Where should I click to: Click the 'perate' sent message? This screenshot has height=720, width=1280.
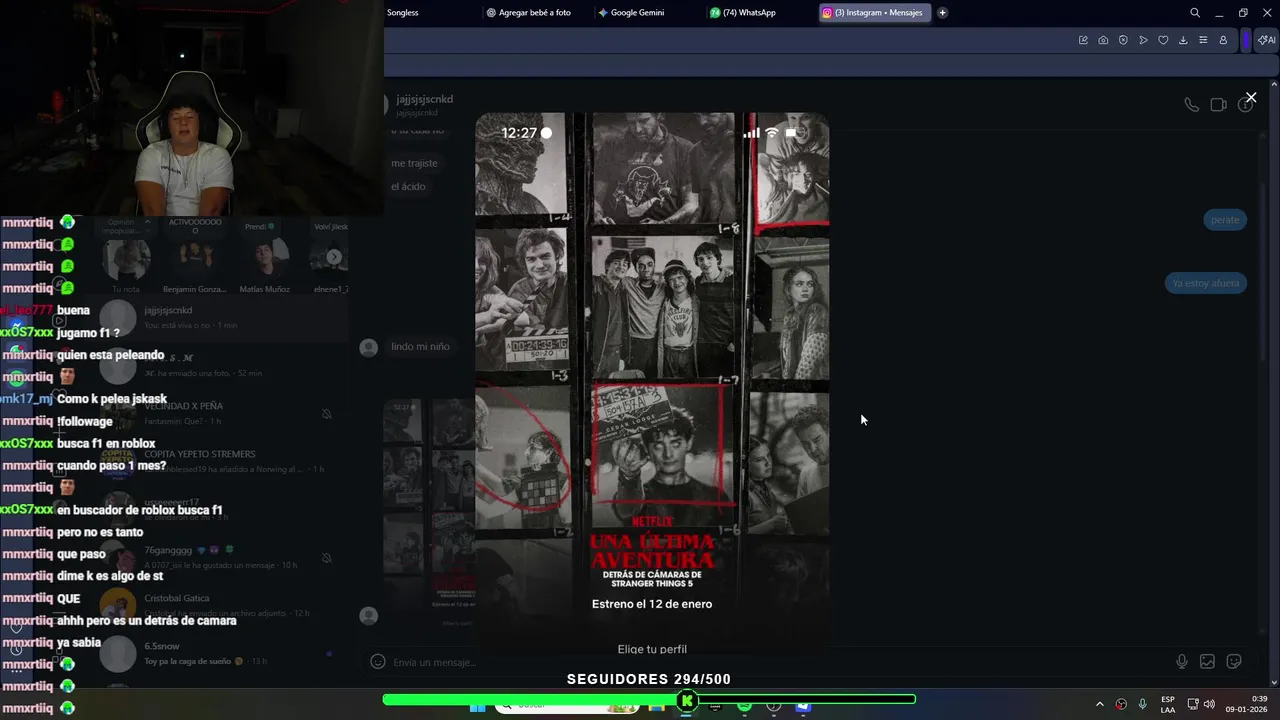[1225, 220]
